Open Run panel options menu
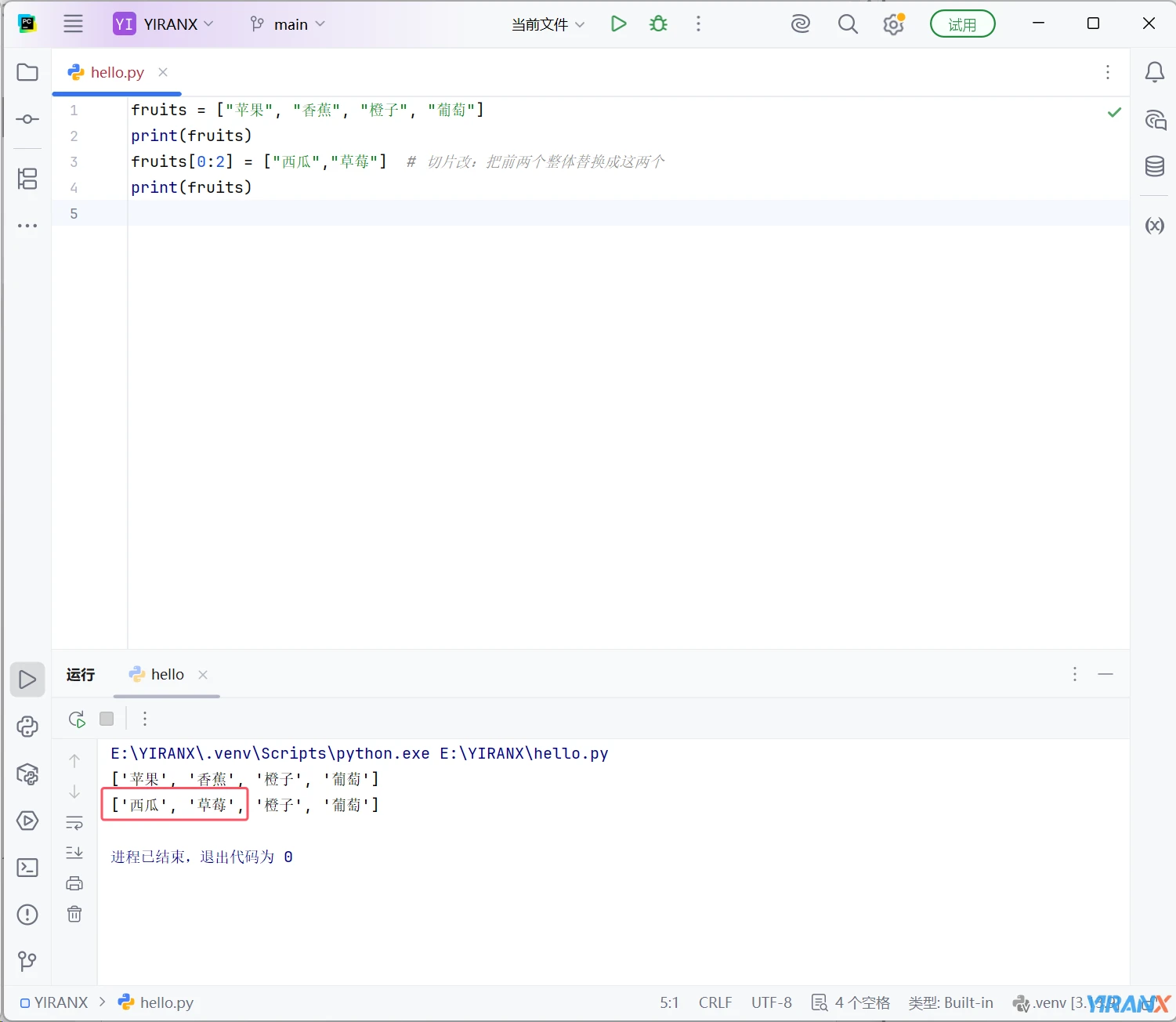Viewport: 1176px width, 1022px height. (1074, 674)
